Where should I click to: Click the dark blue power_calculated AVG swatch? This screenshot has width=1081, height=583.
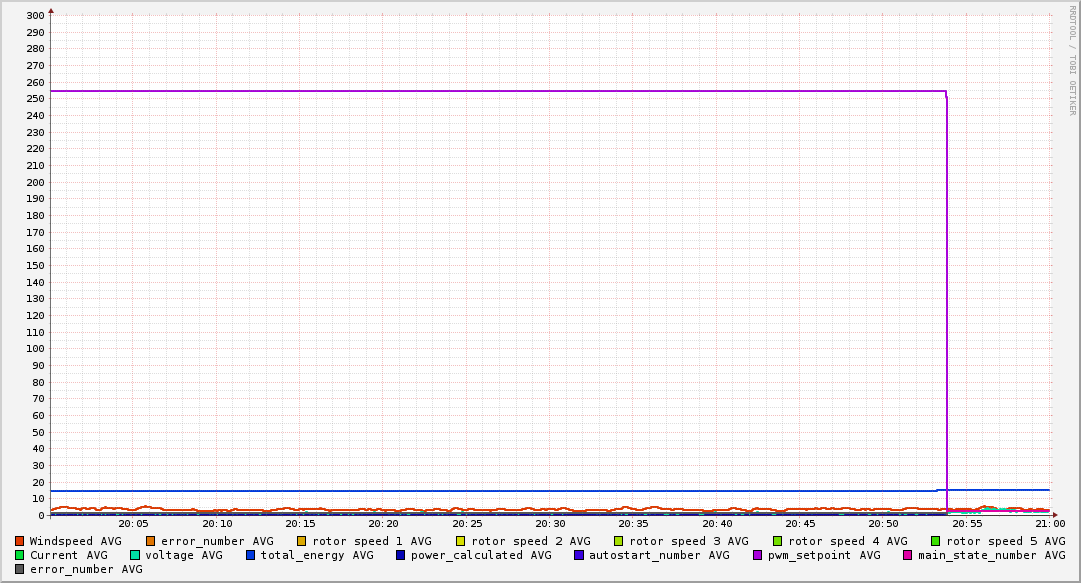pyautogui.click(x=401, y=555)
